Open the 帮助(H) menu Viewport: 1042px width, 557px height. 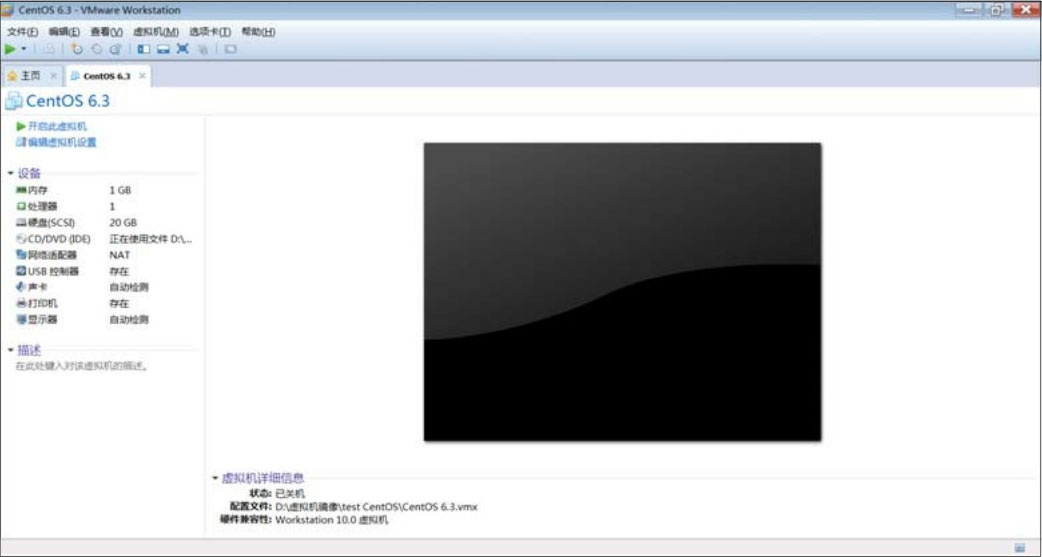tap(258, 32)
